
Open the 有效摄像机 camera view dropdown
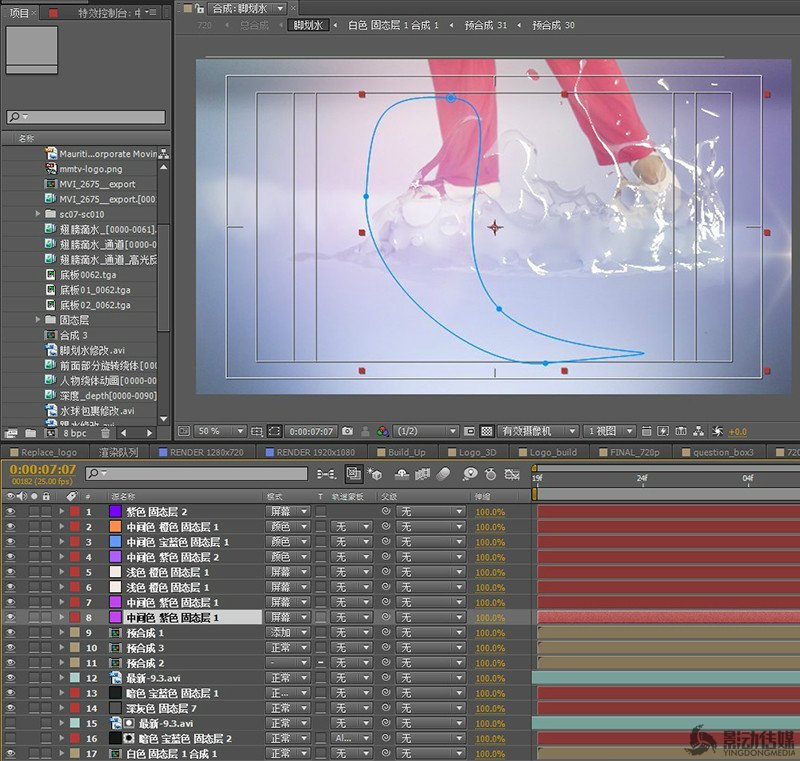coord(539,431)
